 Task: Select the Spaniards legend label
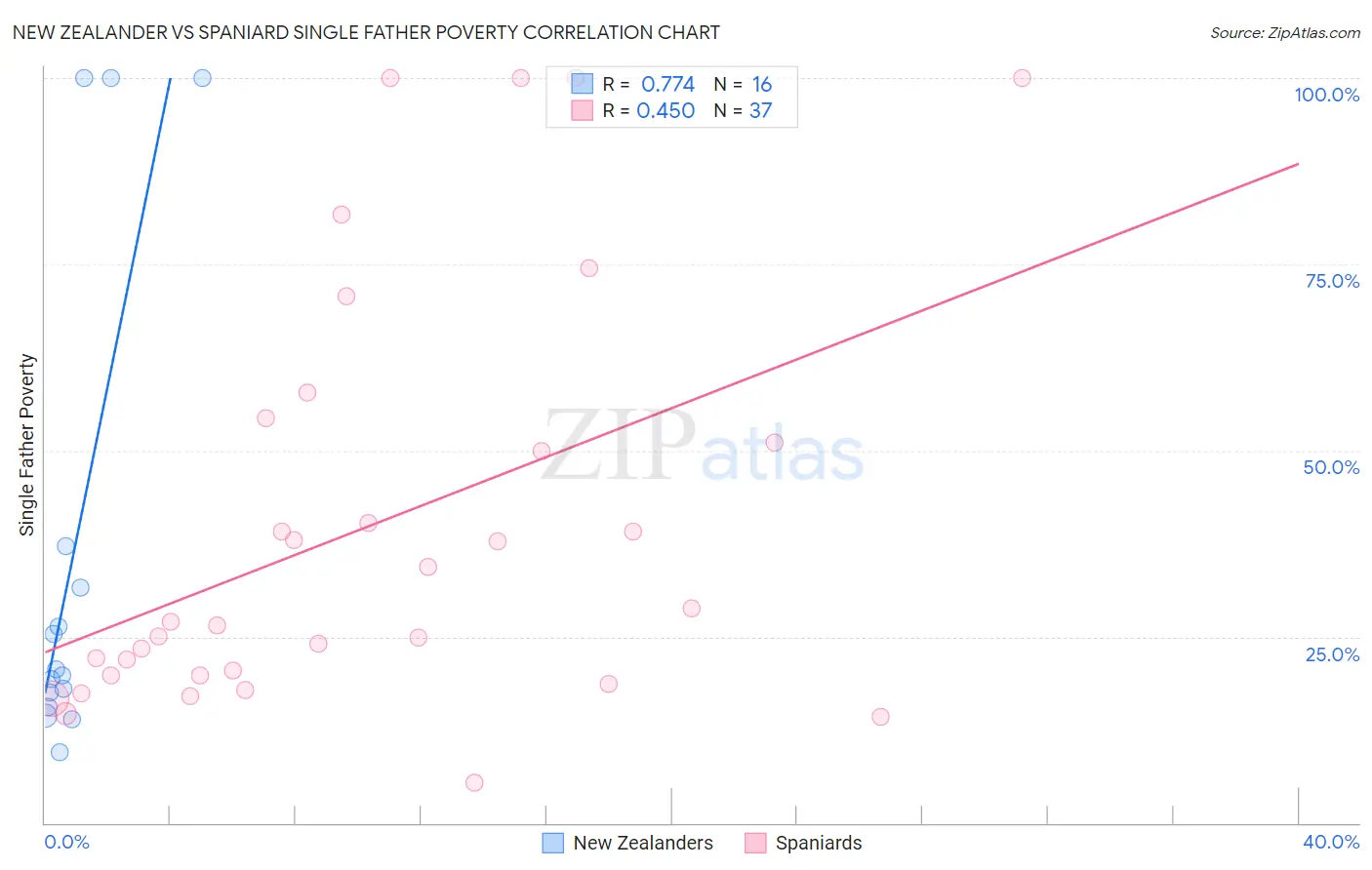tap(819, 843)
